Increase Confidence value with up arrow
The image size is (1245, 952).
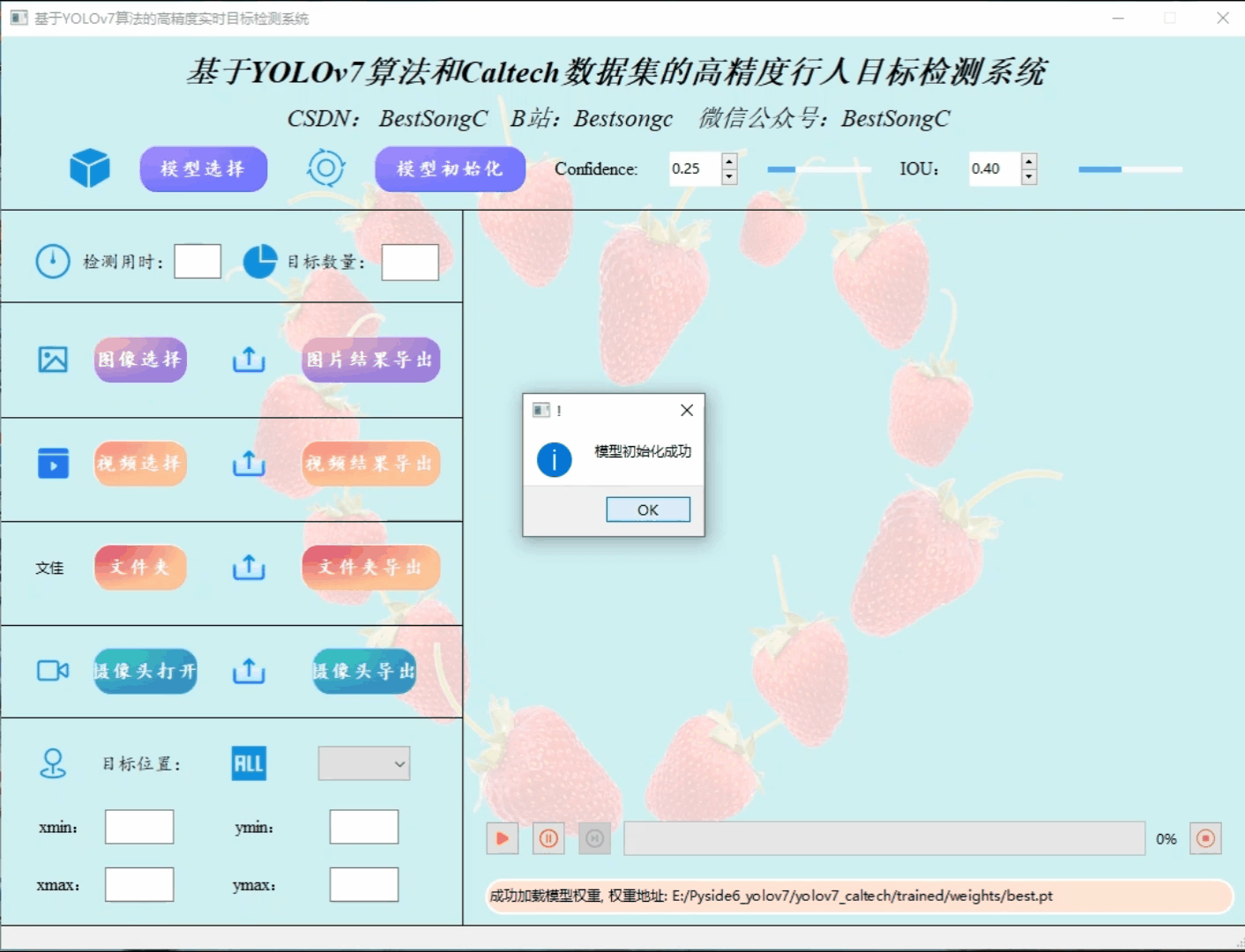(729, 160)
